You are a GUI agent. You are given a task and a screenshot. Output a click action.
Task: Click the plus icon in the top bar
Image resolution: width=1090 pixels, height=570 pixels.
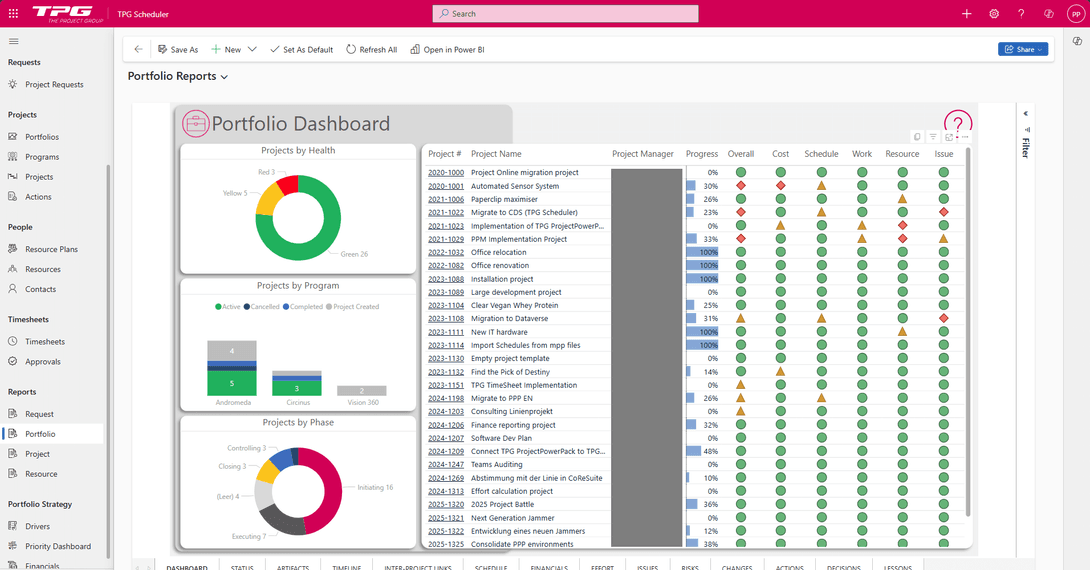click(x=966, y=13)
